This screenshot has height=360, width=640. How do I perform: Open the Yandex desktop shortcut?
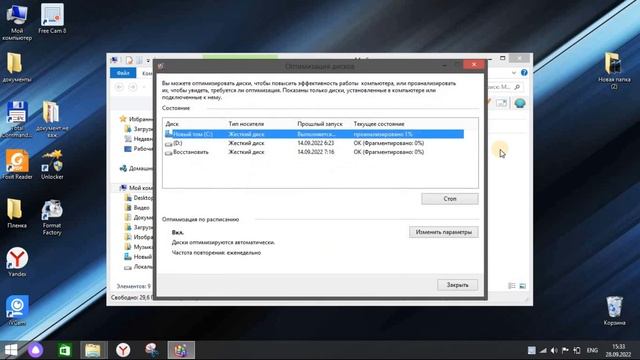(17, 262)
